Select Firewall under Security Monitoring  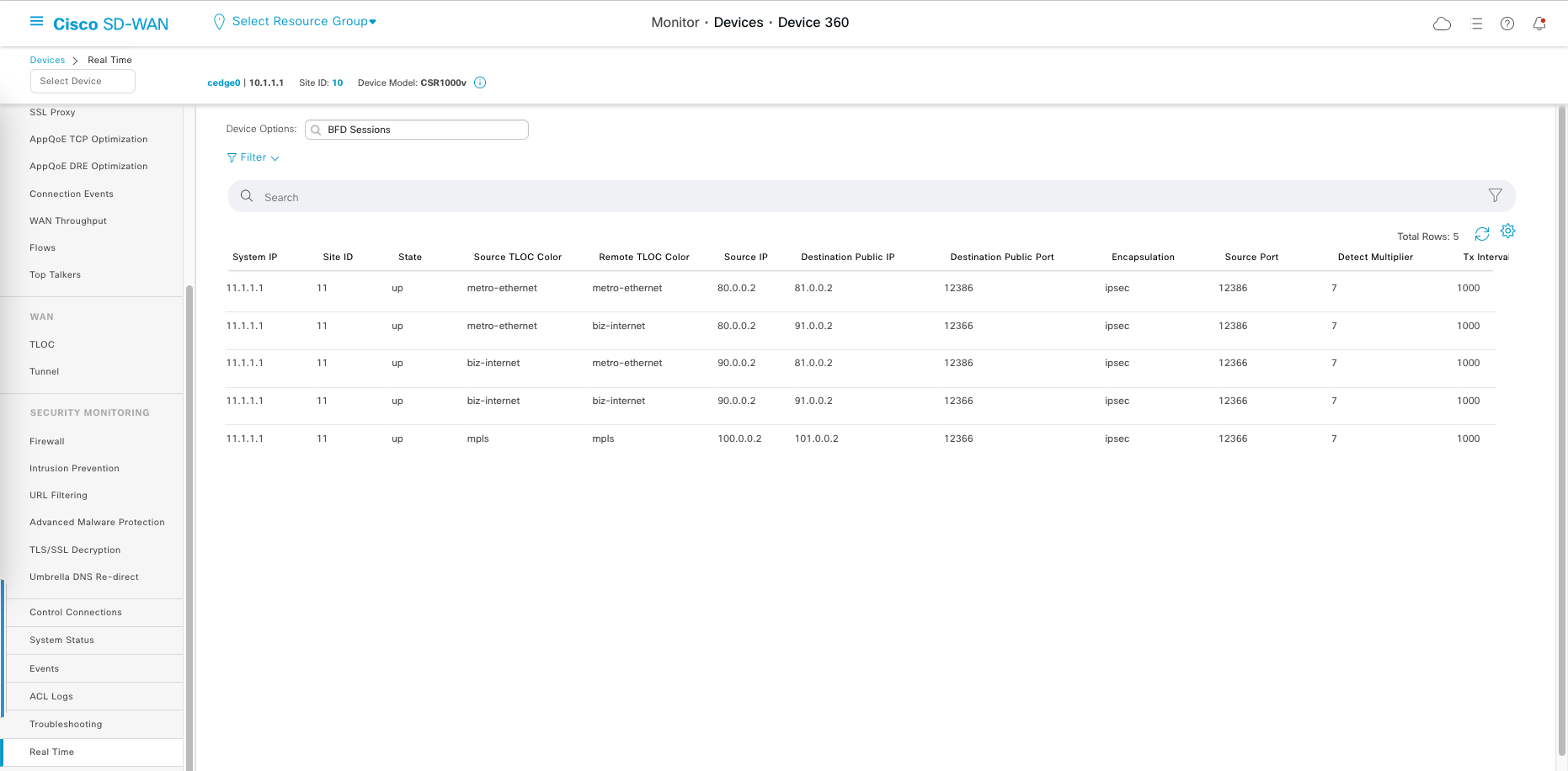coord(47,441)
